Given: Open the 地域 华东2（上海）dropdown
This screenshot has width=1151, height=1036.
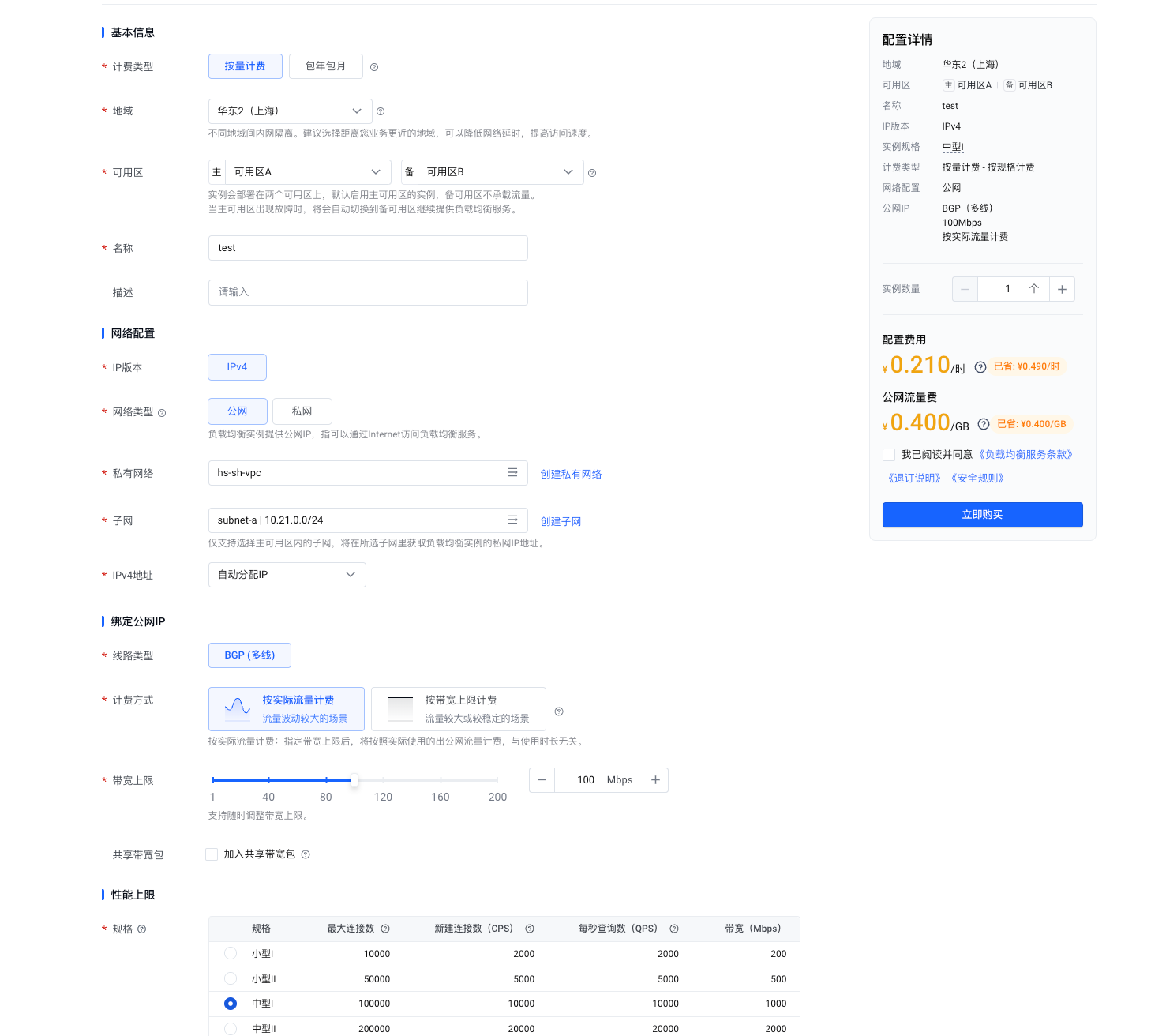Looking at the screenshot, I should click(x=290, y=111).
